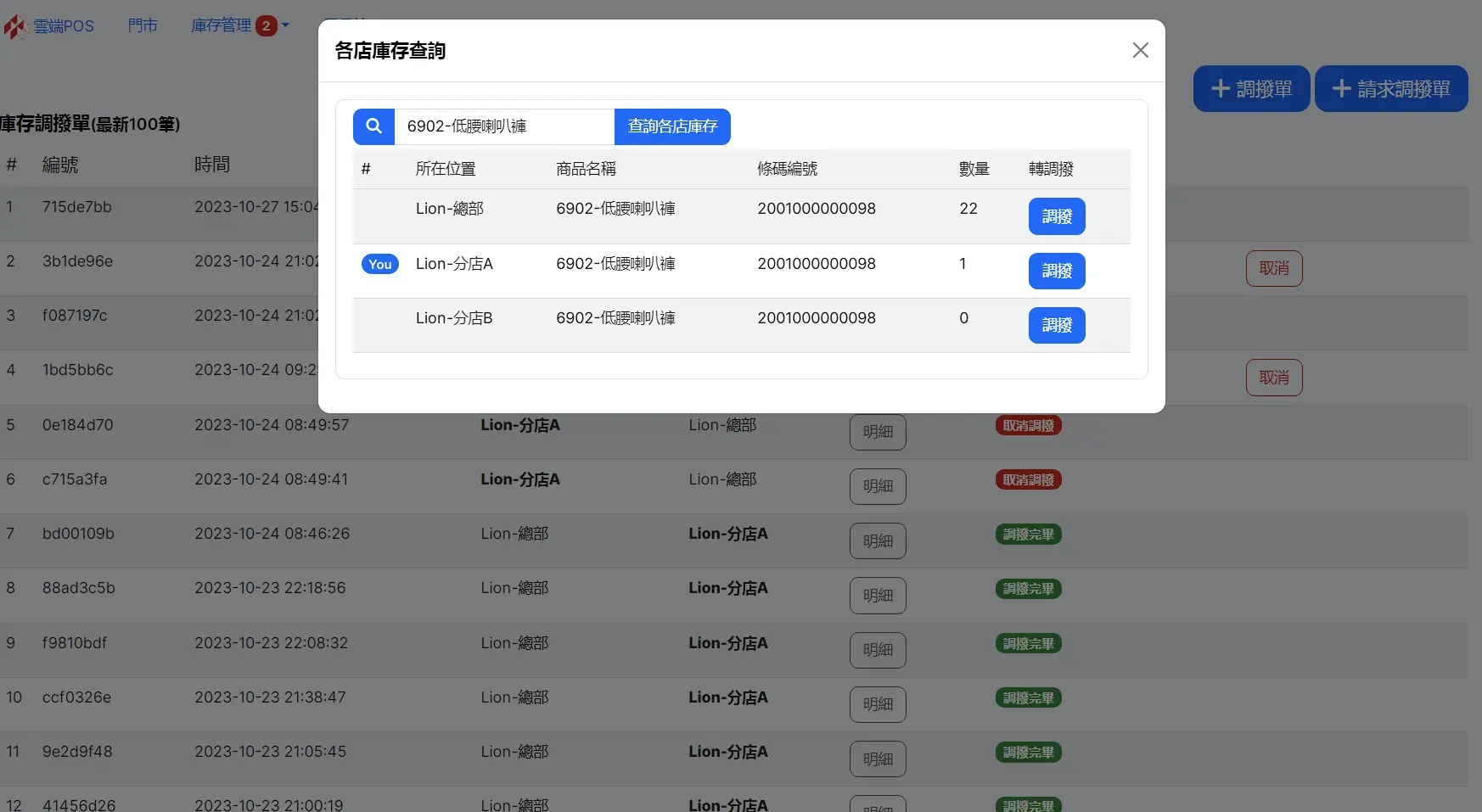Viewport: 1482px width, 812px height.
Task: Click into the product search input field
Action: coord(504,126)
